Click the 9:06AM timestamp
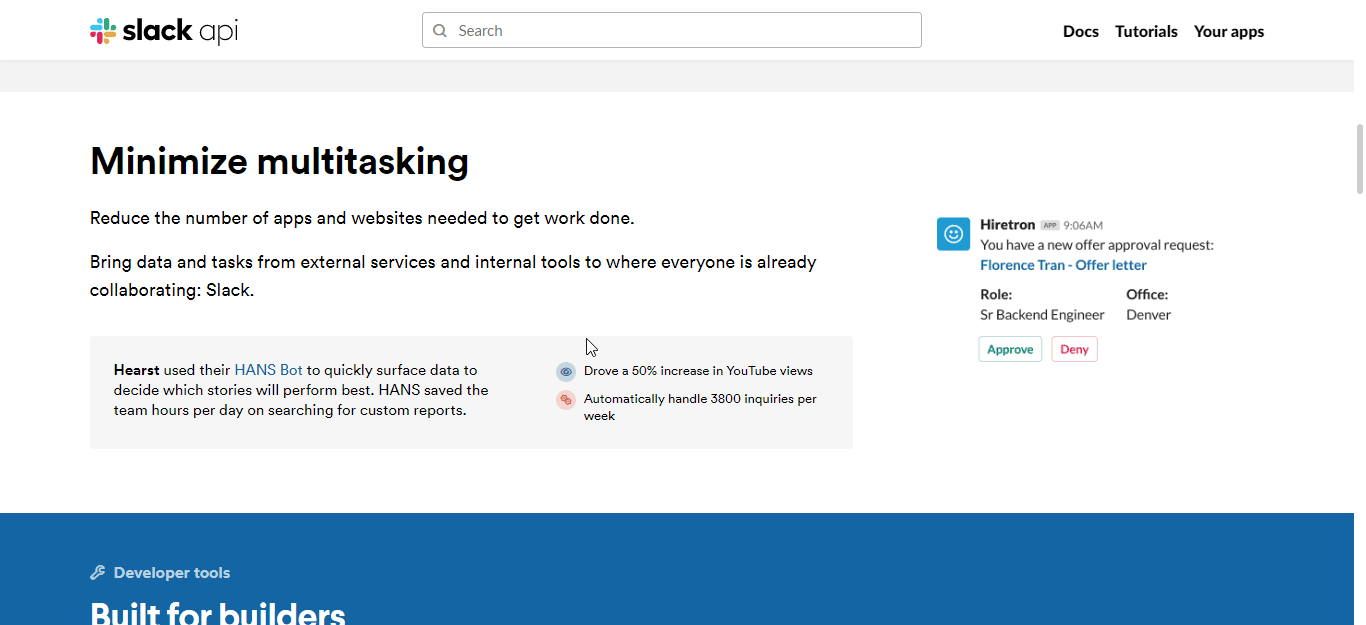This screenshot has width=1366, height=625. tap(1083, 226)
